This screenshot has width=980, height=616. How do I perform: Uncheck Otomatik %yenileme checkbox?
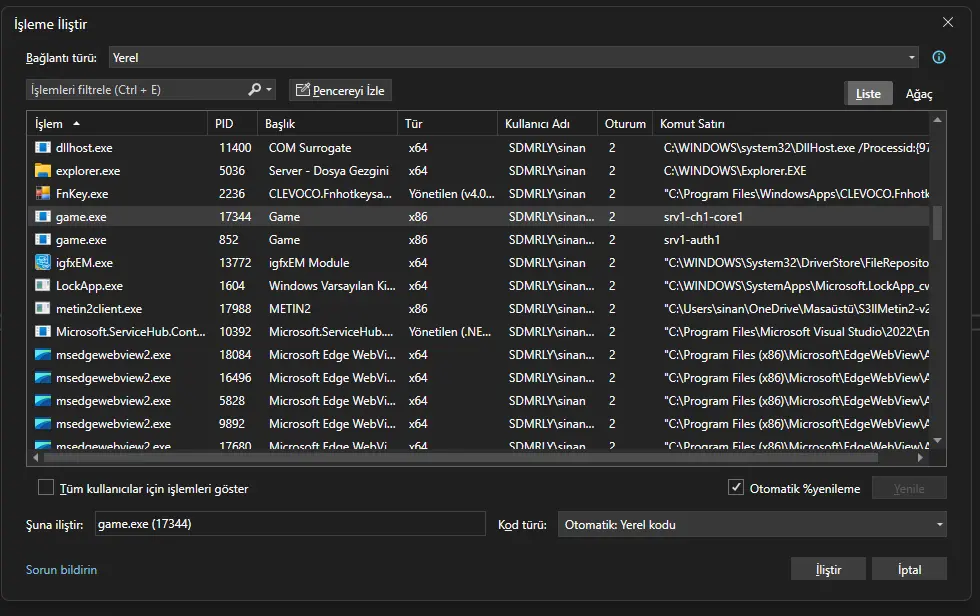pos(736,487)
